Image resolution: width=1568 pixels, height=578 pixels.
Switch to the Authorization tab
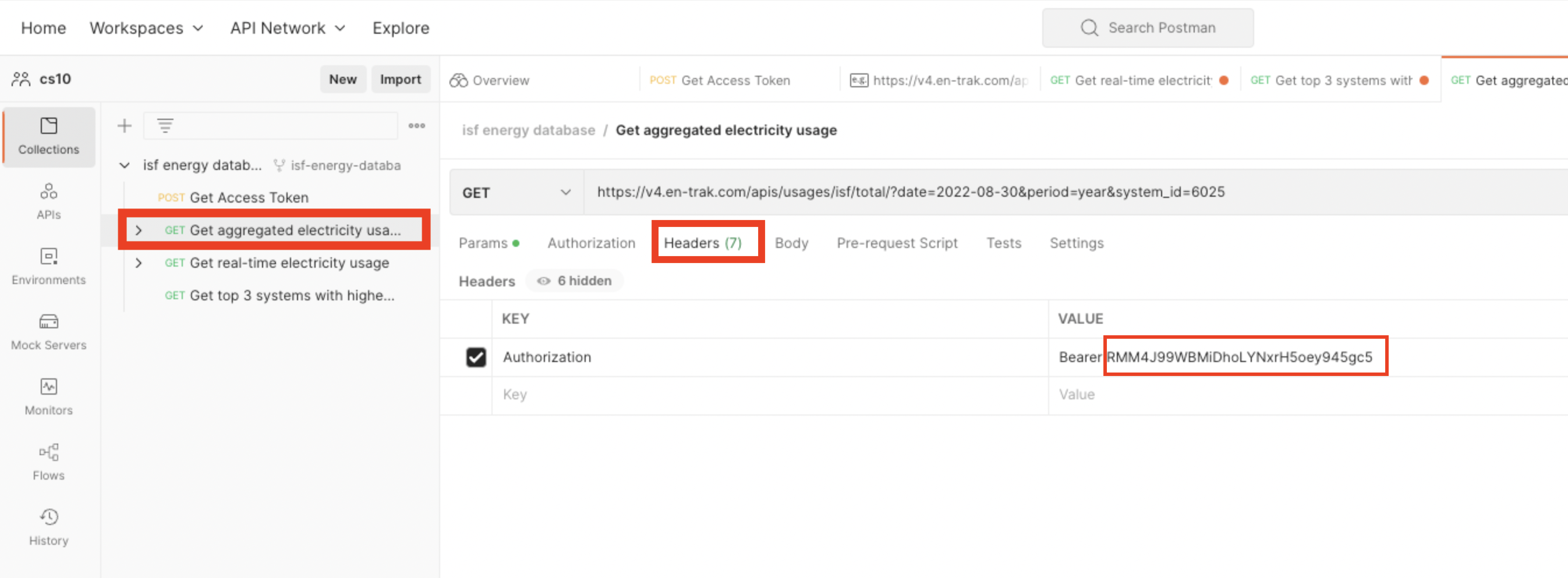tap(590, 243)
